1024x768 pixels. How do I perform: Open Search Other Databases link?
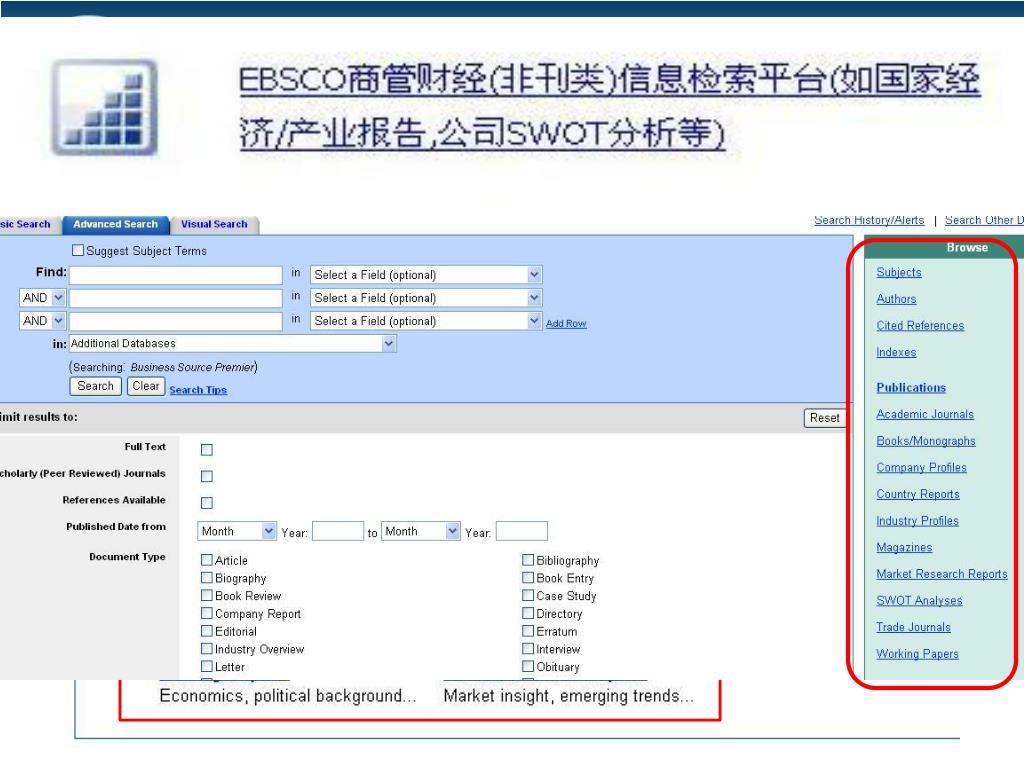point(984,220)
